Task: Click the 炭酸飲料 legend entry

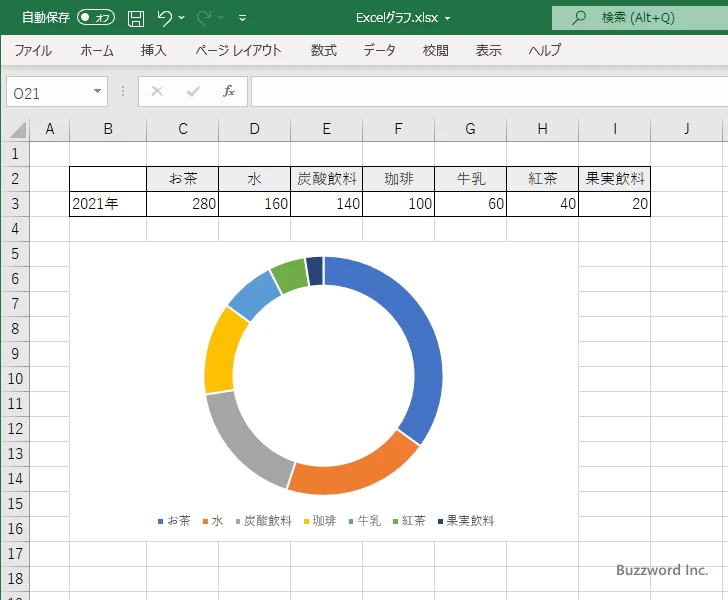Action: click(x=264, y=521)
